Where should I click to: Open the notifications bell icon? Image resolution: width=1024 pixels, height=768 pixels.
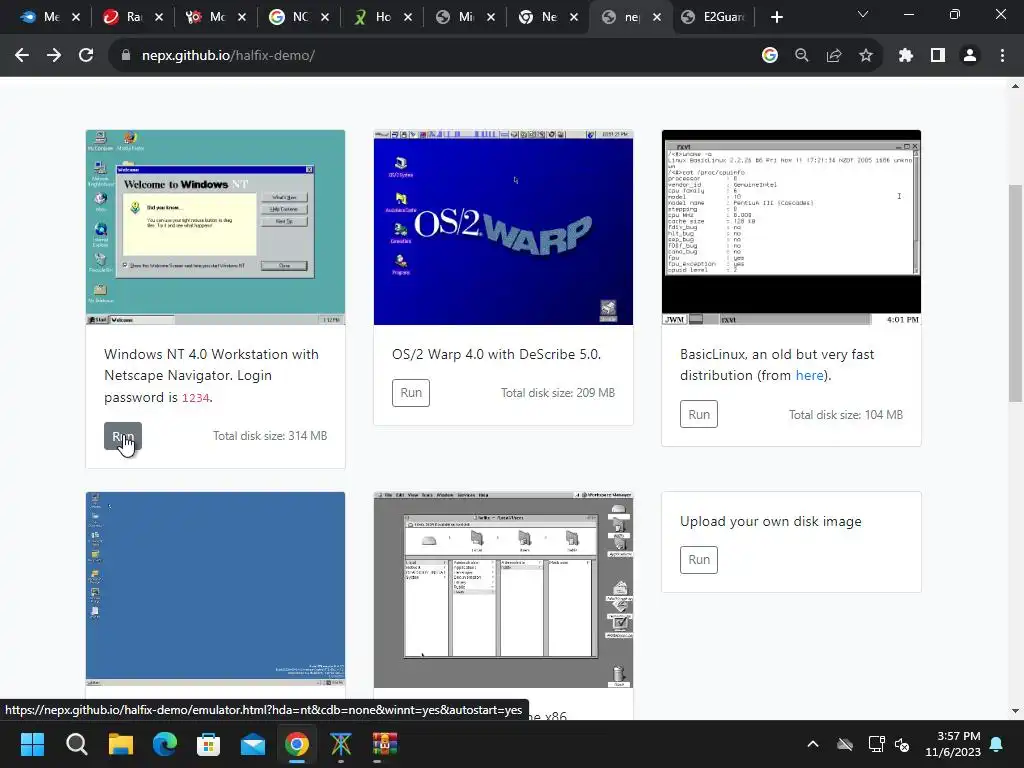tap(997, 744)
